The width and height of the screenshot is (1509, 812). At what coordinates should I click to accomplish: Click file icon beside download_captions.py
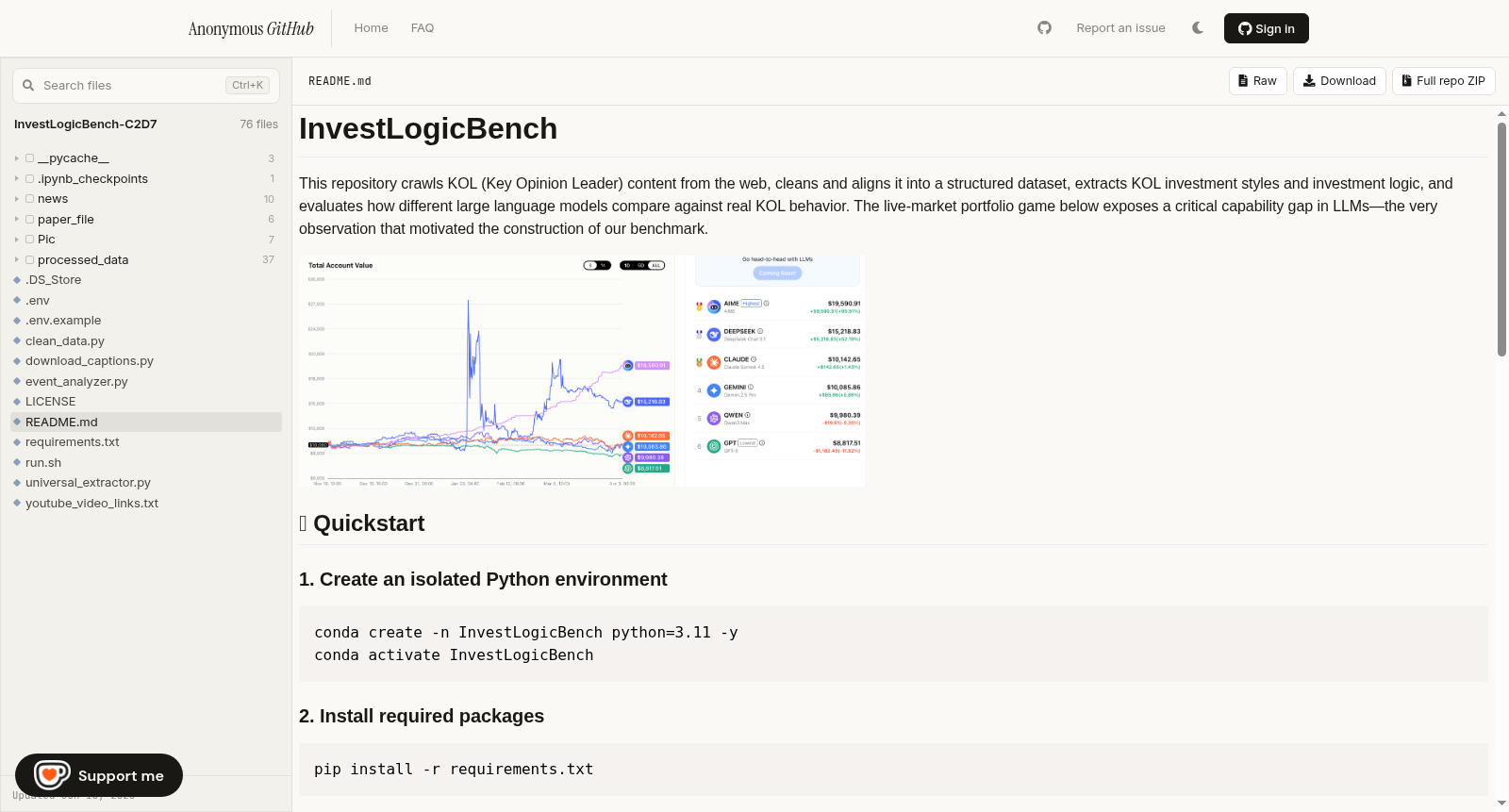pos(17,361)
